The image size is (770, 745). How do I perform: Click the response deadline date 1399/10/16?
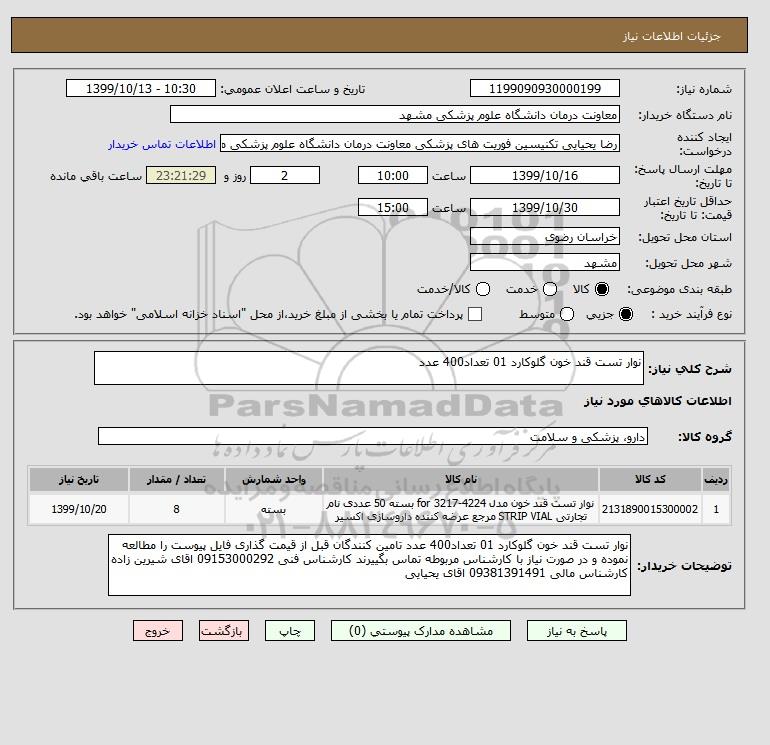tap(545, 175)
